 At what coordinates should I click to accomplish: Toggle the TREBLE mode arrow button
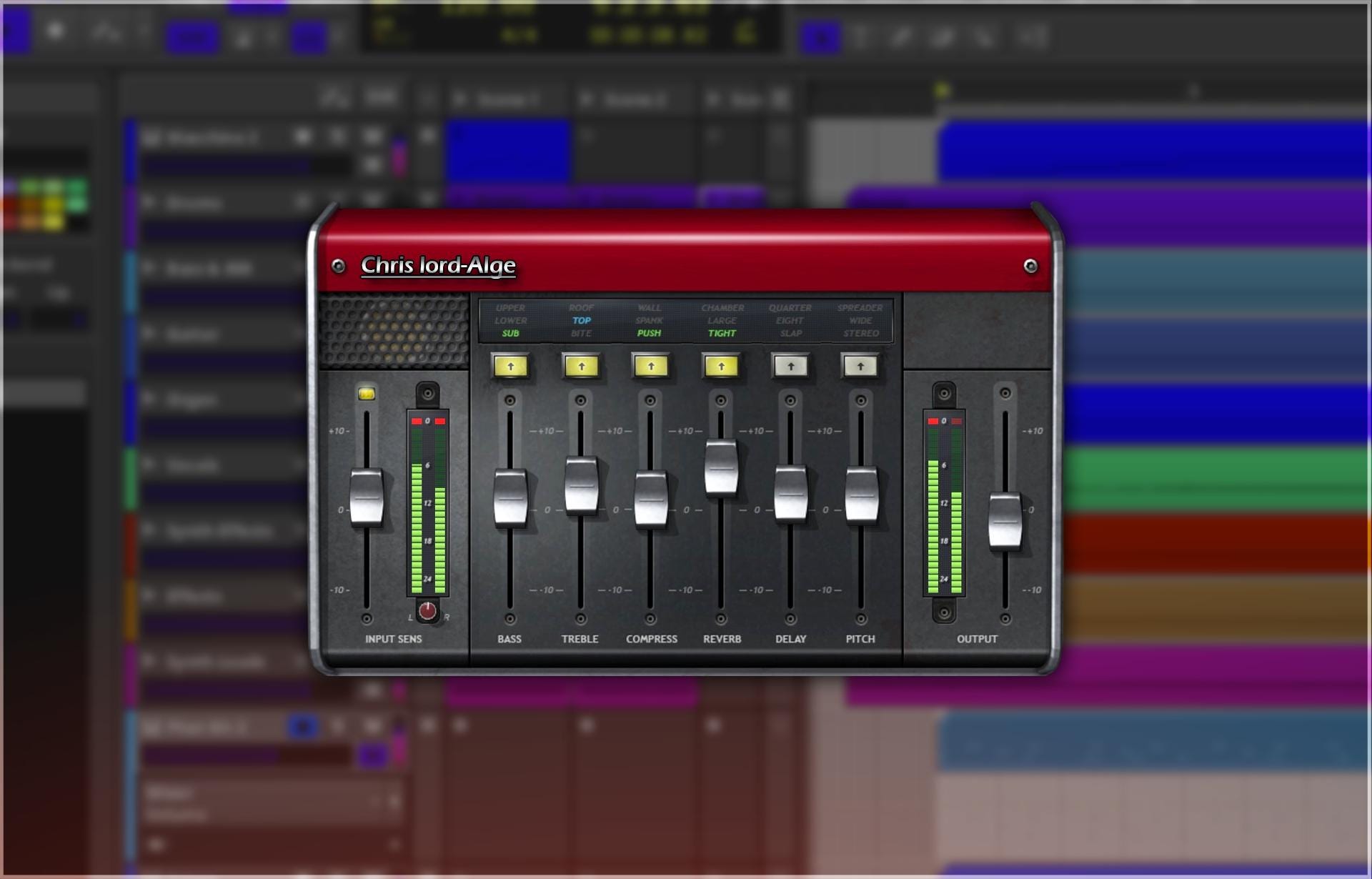click(x=582, y=366)
